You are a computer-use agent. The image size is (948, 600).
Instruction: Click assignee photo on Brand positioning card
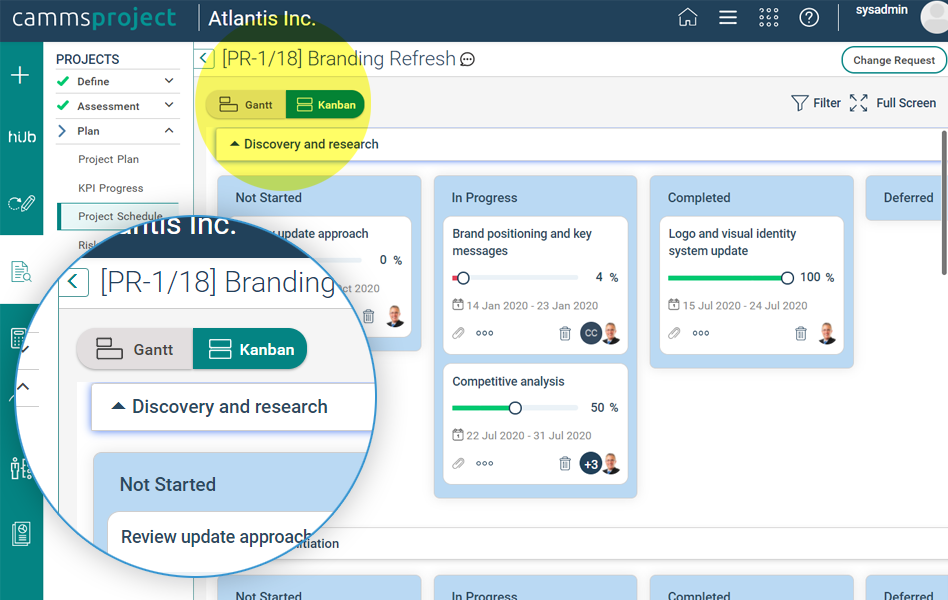[x=611, y=333]
